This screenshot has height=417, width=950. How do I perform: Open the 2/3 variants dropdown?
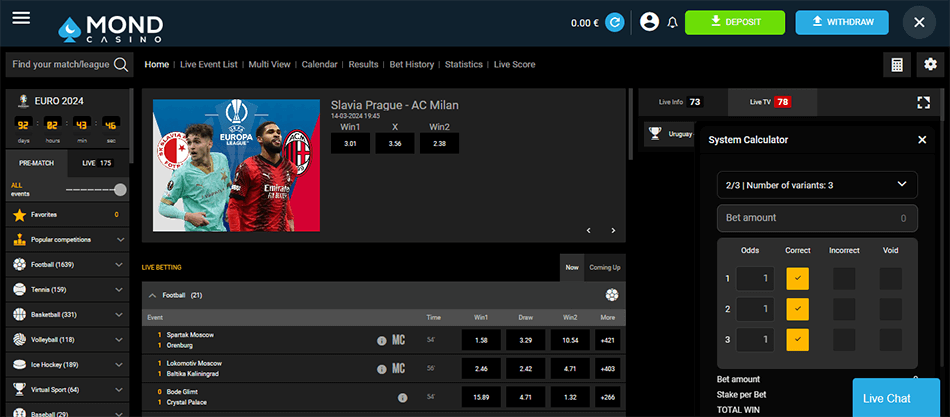click(817, 185)
